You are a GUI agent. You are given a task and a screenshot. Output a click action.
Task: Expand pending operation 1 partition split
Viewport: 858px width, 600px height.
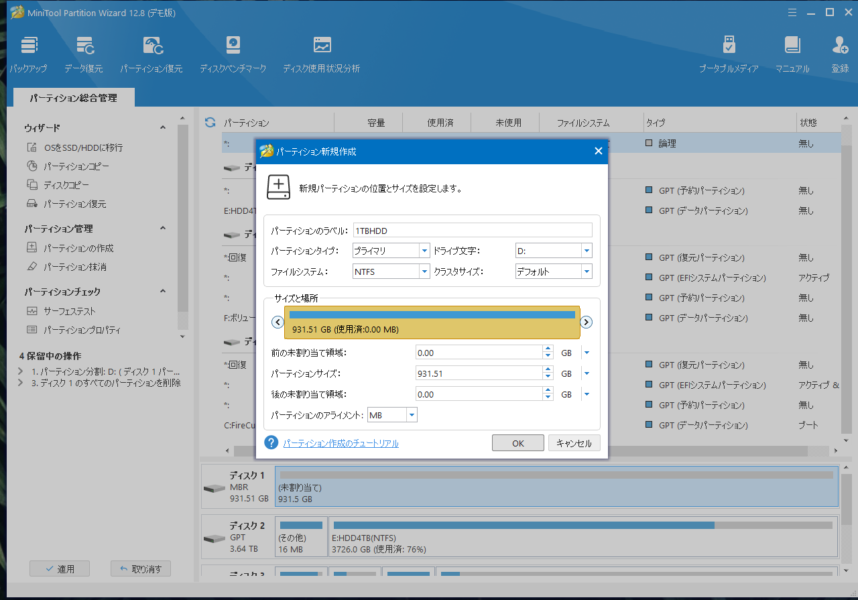(x=21, y=371)
